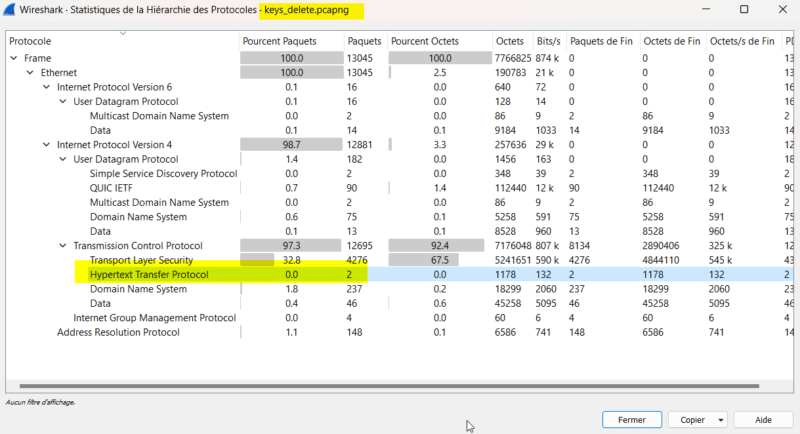The width and height of the screenshot is (800, 434).
Task: Minimize the Wireshark statistics window
Action: click(x=706, y=9)
